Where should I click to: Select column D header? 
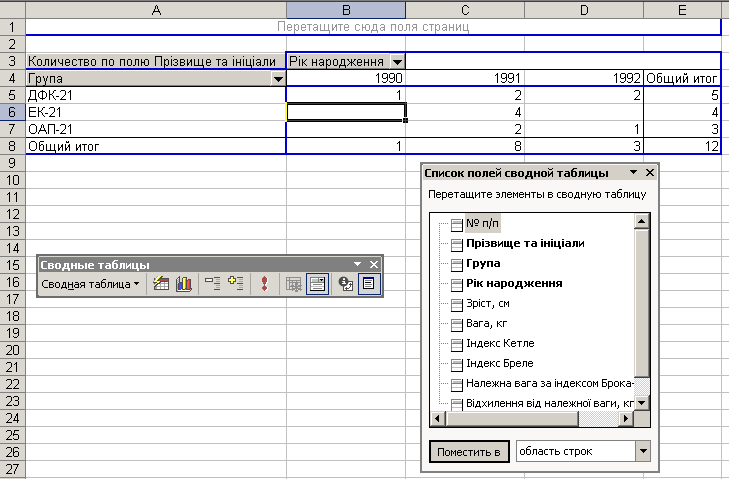[584, 10]
